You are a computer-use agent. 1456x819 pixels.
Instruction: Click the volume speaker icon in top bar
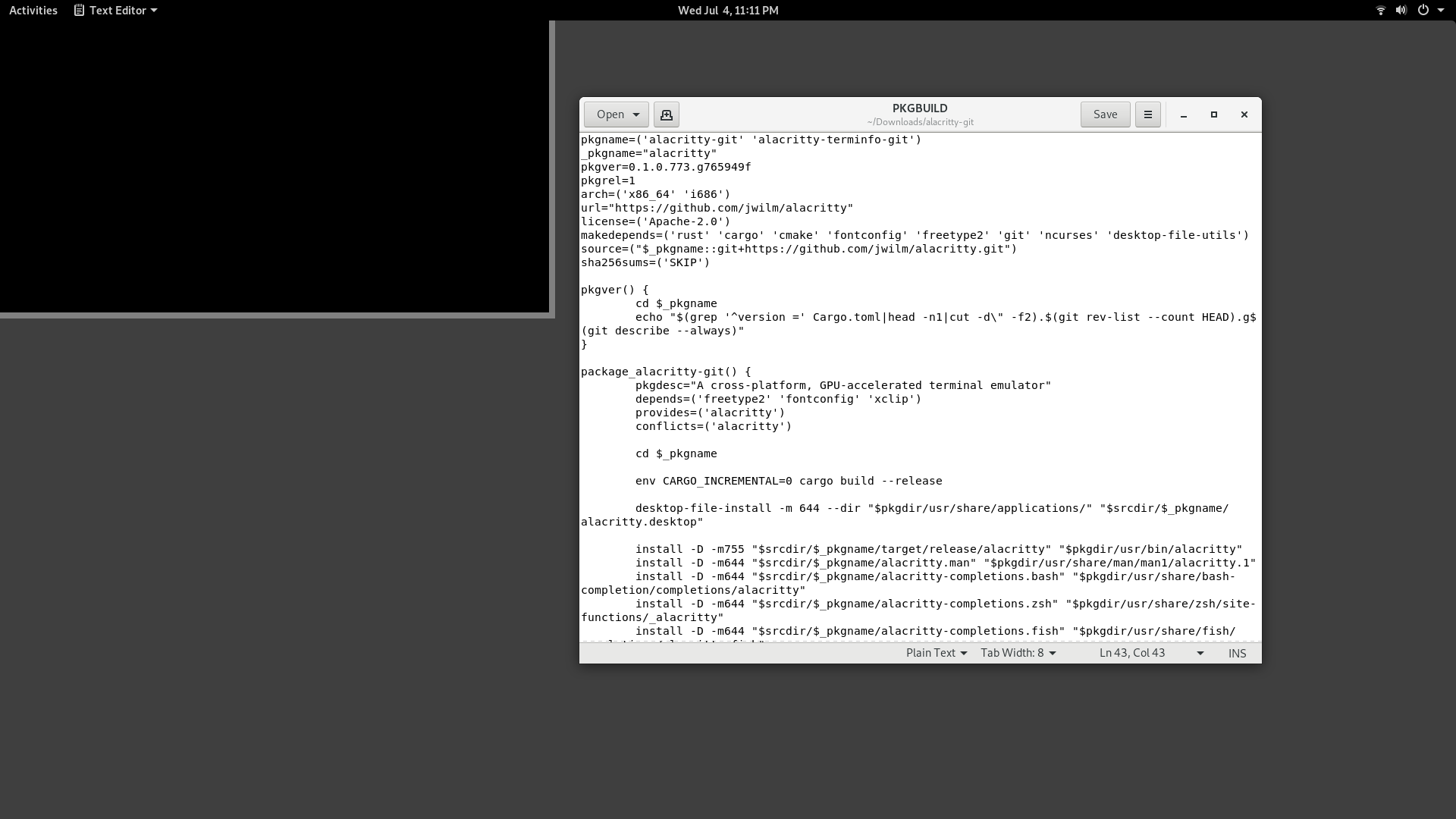1401,11
